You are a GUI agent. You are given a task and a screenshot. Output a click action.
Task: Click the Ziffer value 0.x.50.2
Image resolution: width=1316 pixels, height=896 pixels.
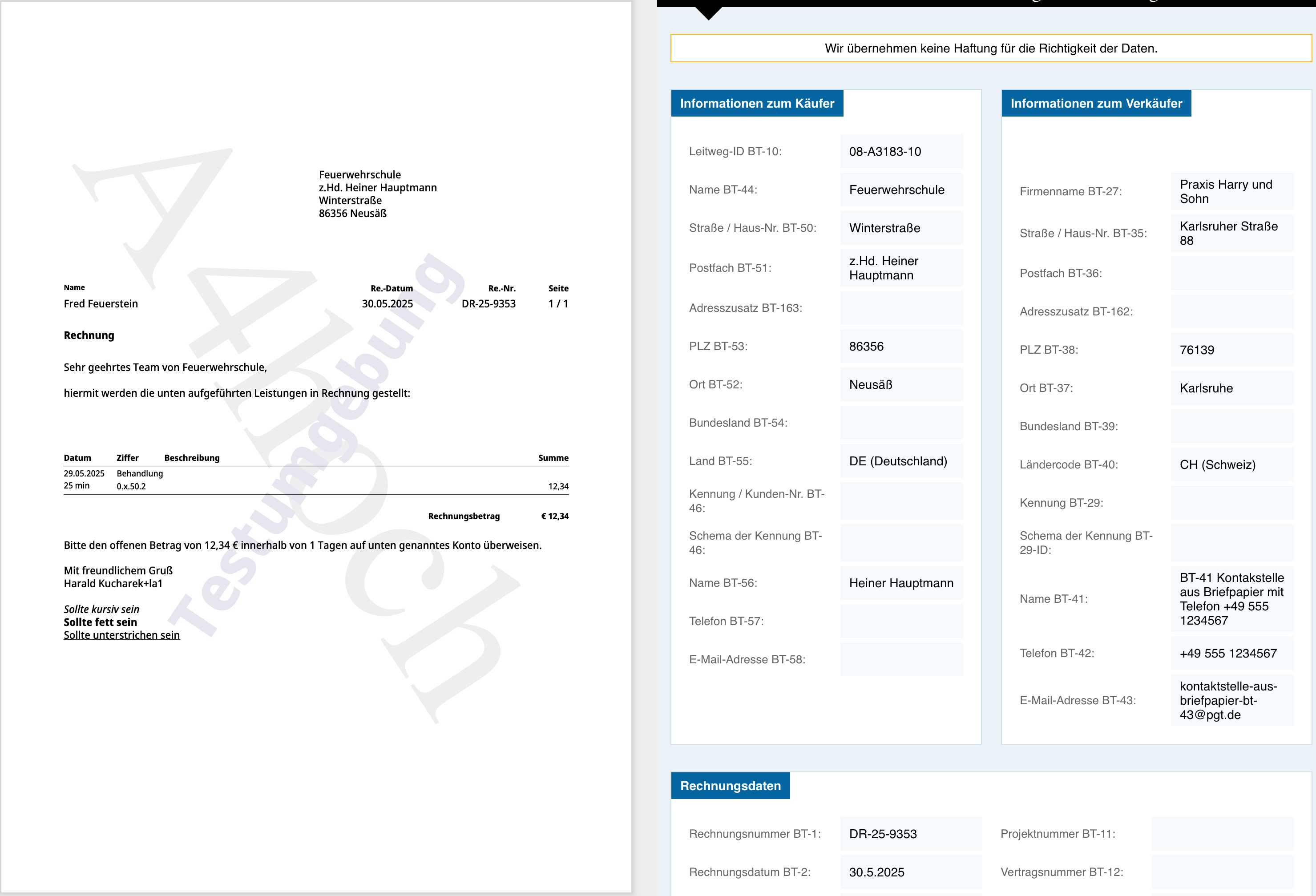pos(131,487)
